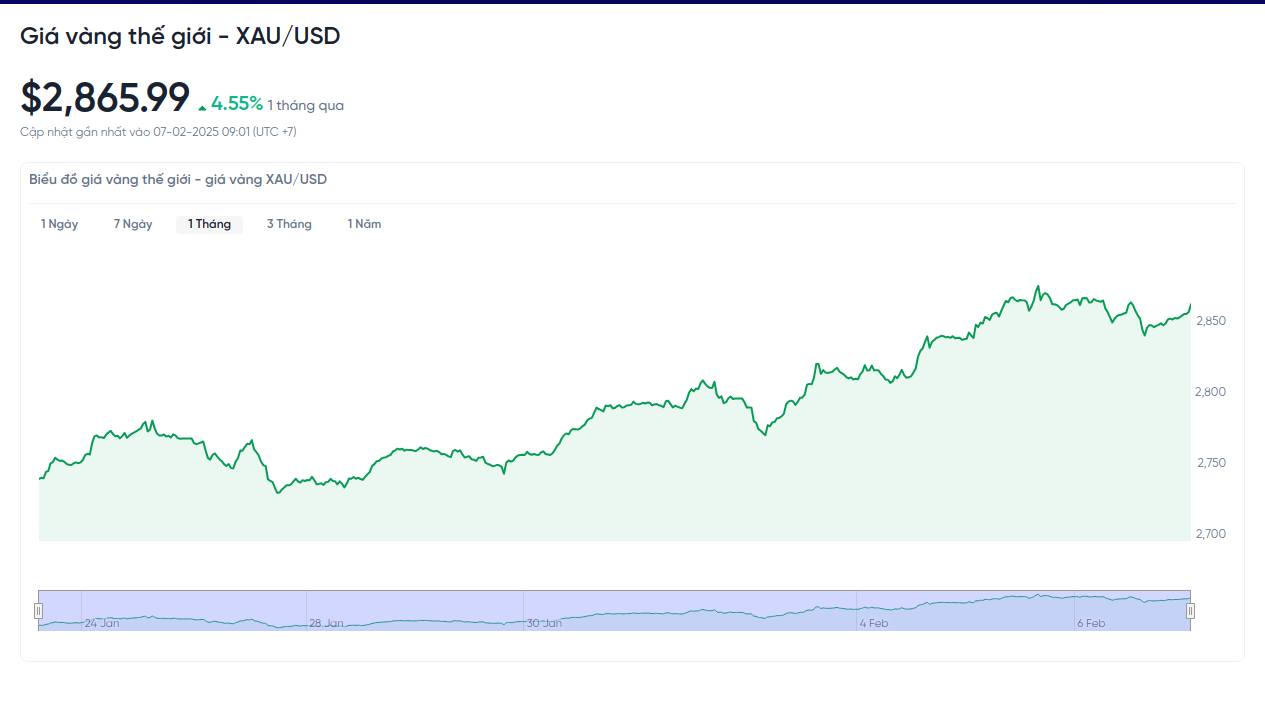Click the 30 Jan navigator marker

pyautogui.click(x=544, y=623)
